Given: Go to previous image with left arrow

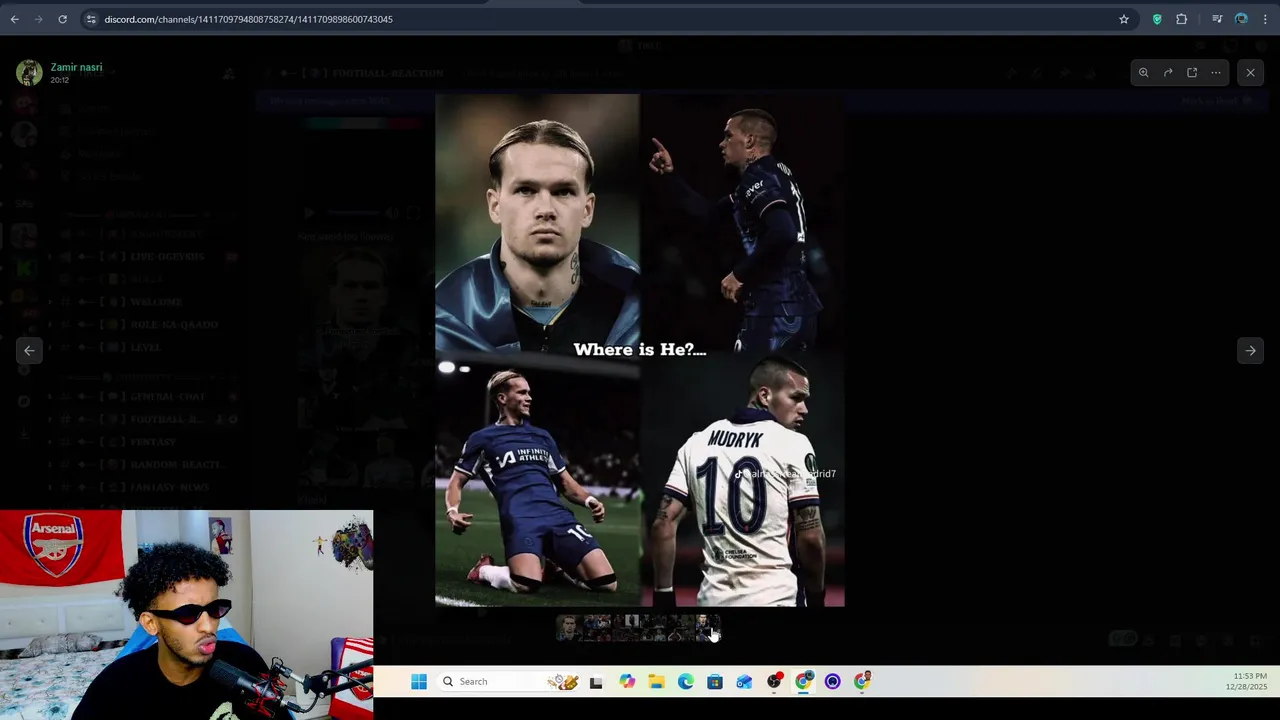Looking at the screenshot, I should click(x=29, y=350).
